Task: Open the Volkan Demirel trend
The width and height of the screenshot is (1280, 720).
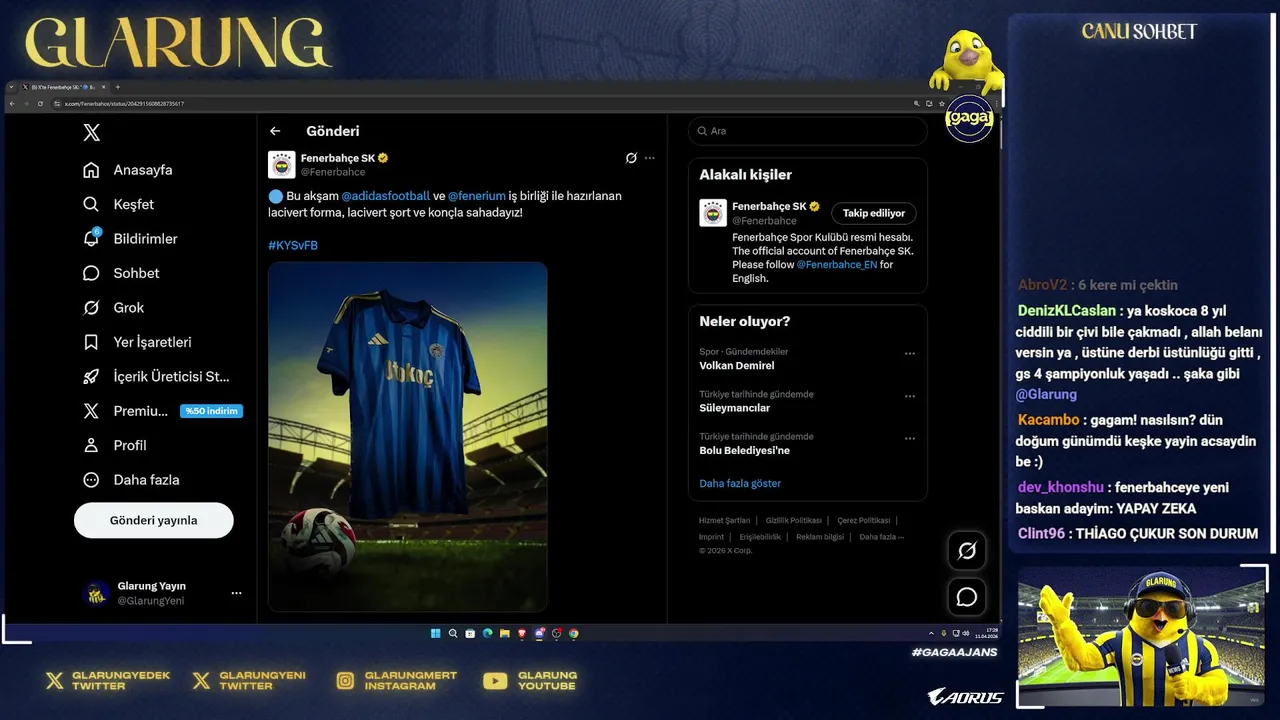Action: 737,366
